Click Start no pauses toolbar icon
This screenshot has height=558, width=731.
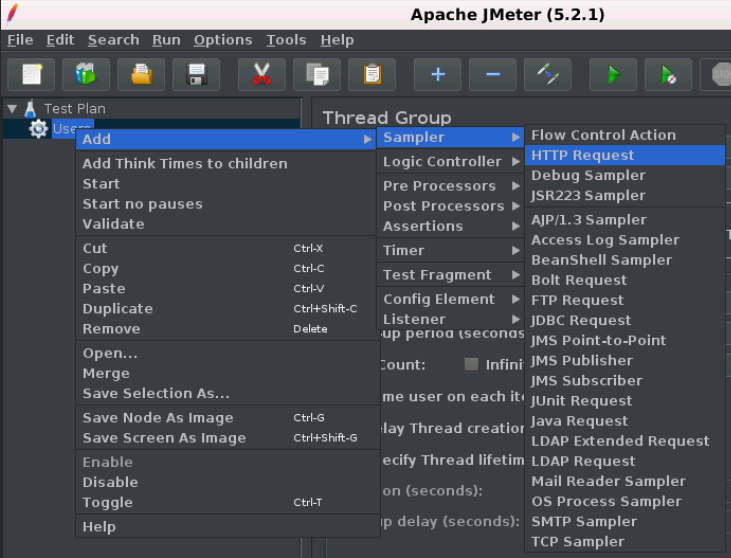[668, 74]
